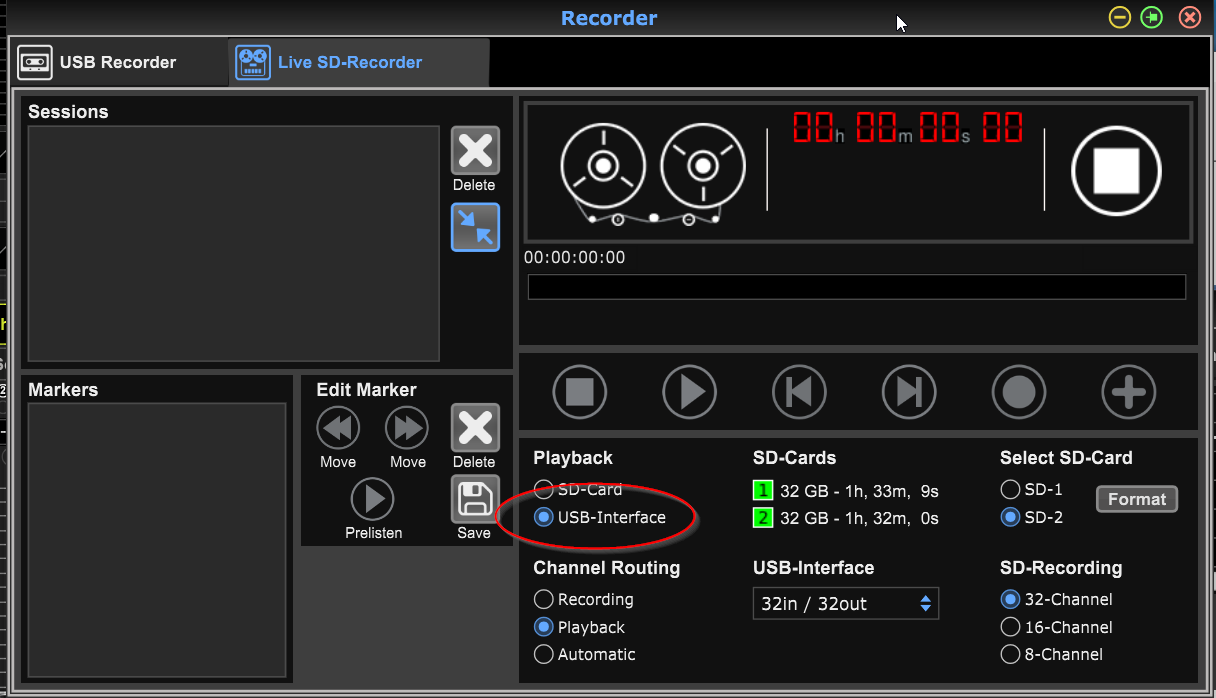Delete the selected session

pos(475,151)
